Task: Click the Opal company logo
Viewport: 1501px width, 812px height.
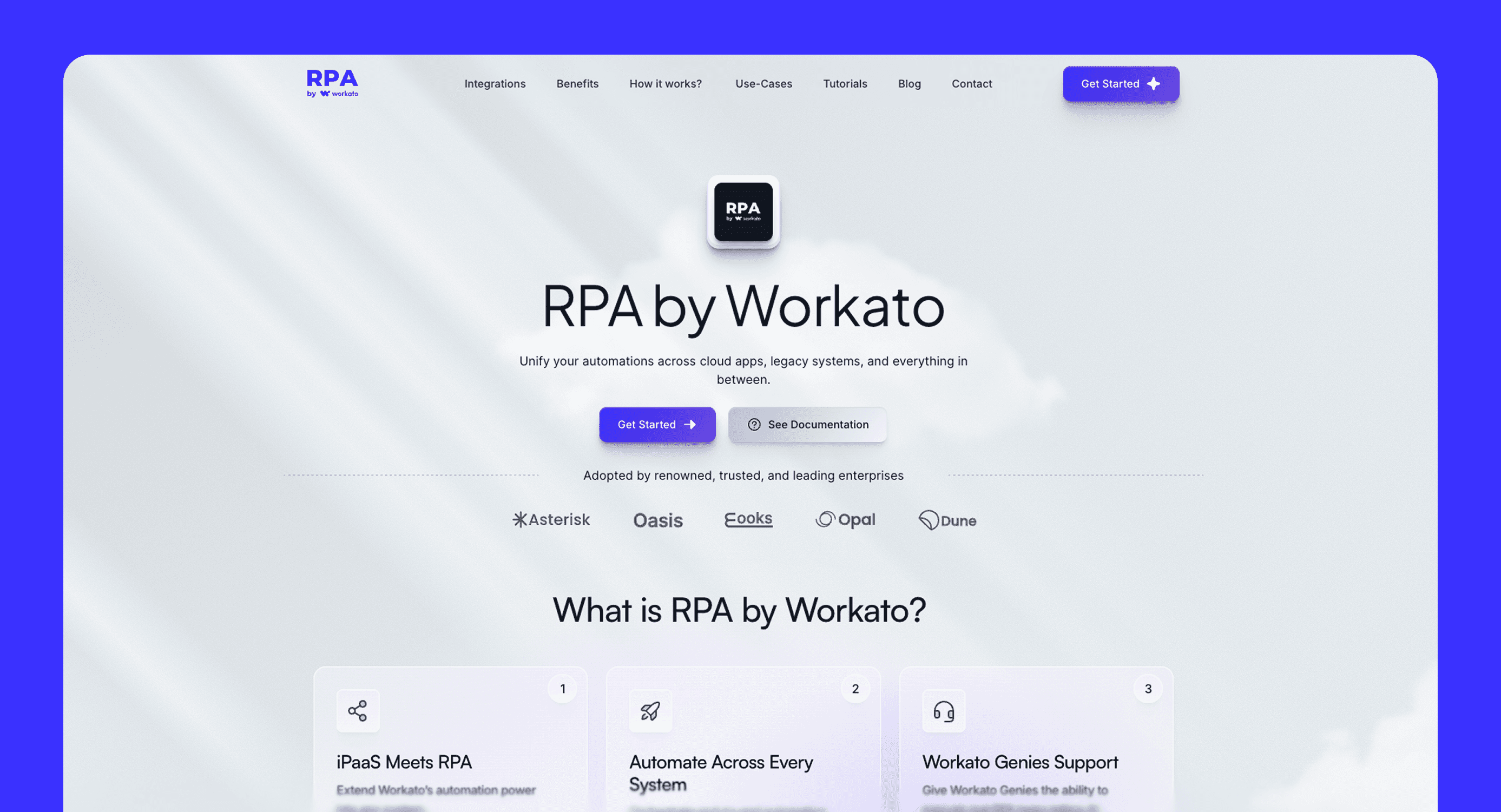Action: click(x=846, y=519)
